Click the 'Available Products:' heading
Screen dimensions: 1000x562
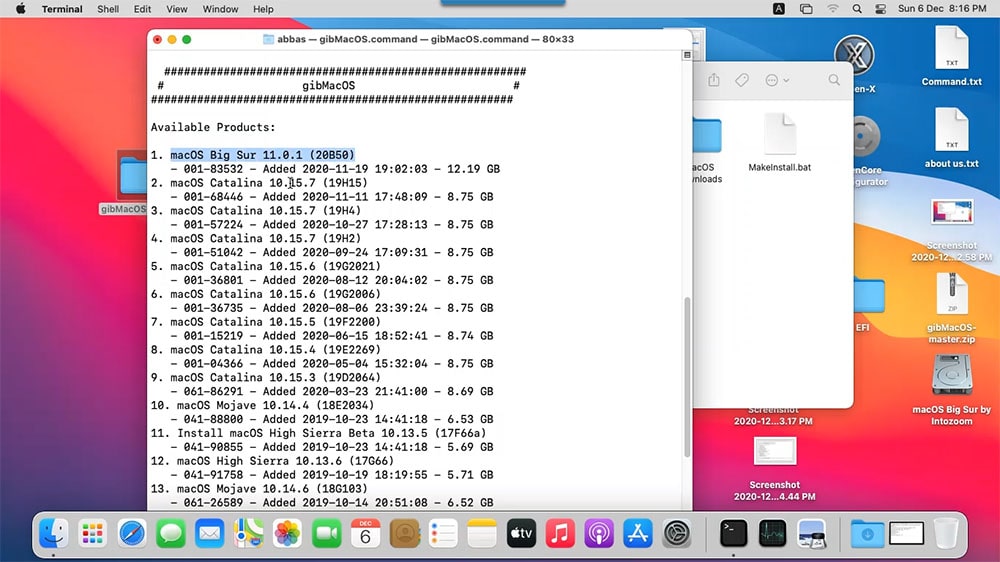point(213,128)
